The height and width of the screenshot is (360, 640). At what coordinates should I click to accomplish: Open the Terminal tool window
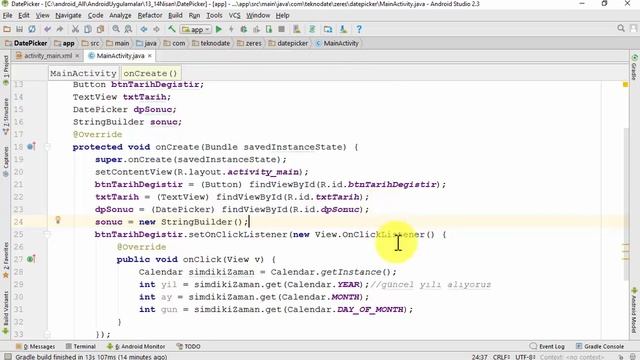[x=81, y=346]
